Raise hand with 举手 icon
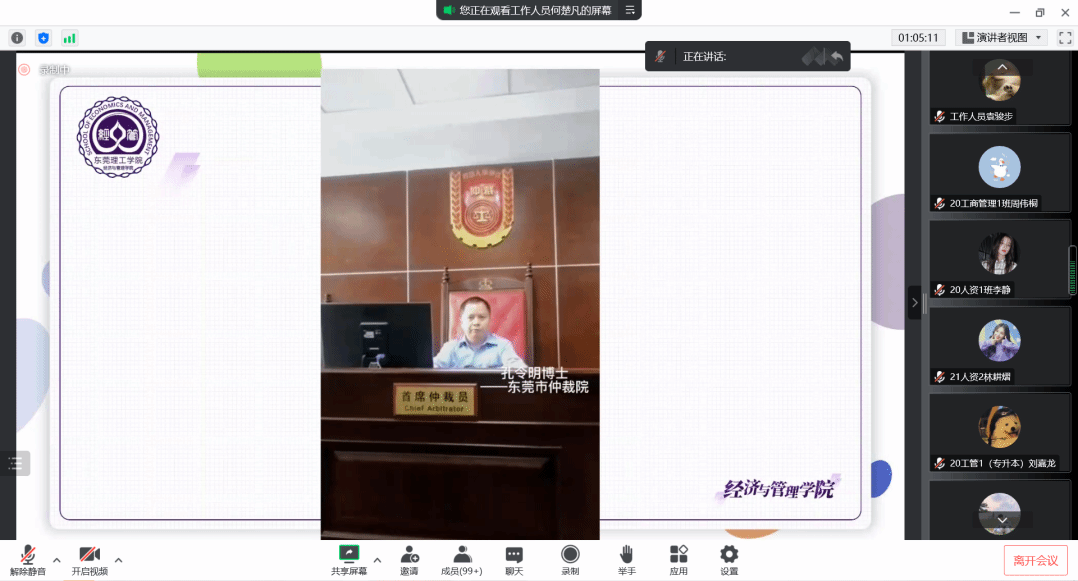This screenshot has width=1078, height=581. [627, 560]
